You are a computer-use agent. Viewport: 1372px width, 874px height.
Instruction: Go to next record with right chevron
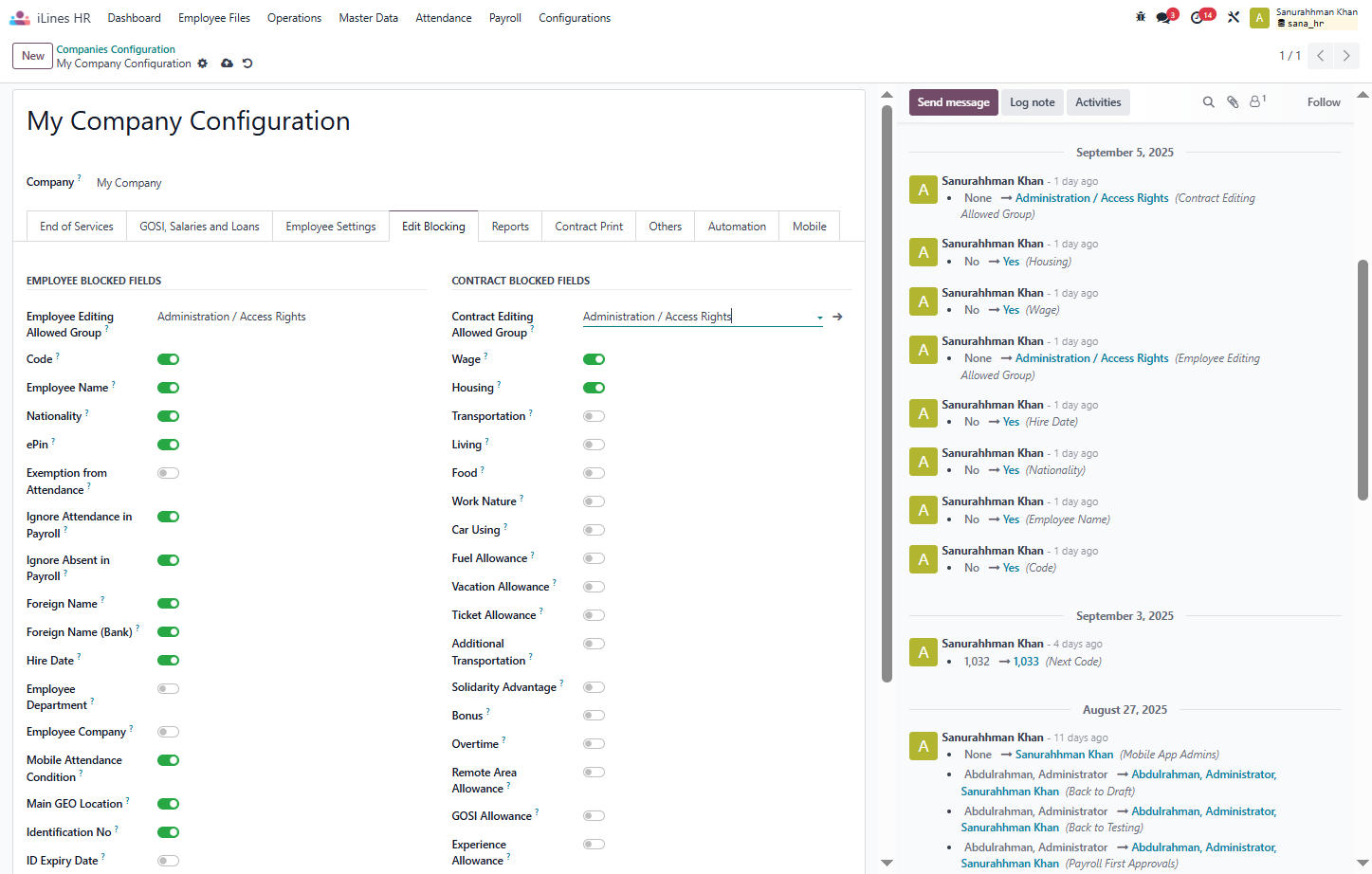click(1346, 56)
